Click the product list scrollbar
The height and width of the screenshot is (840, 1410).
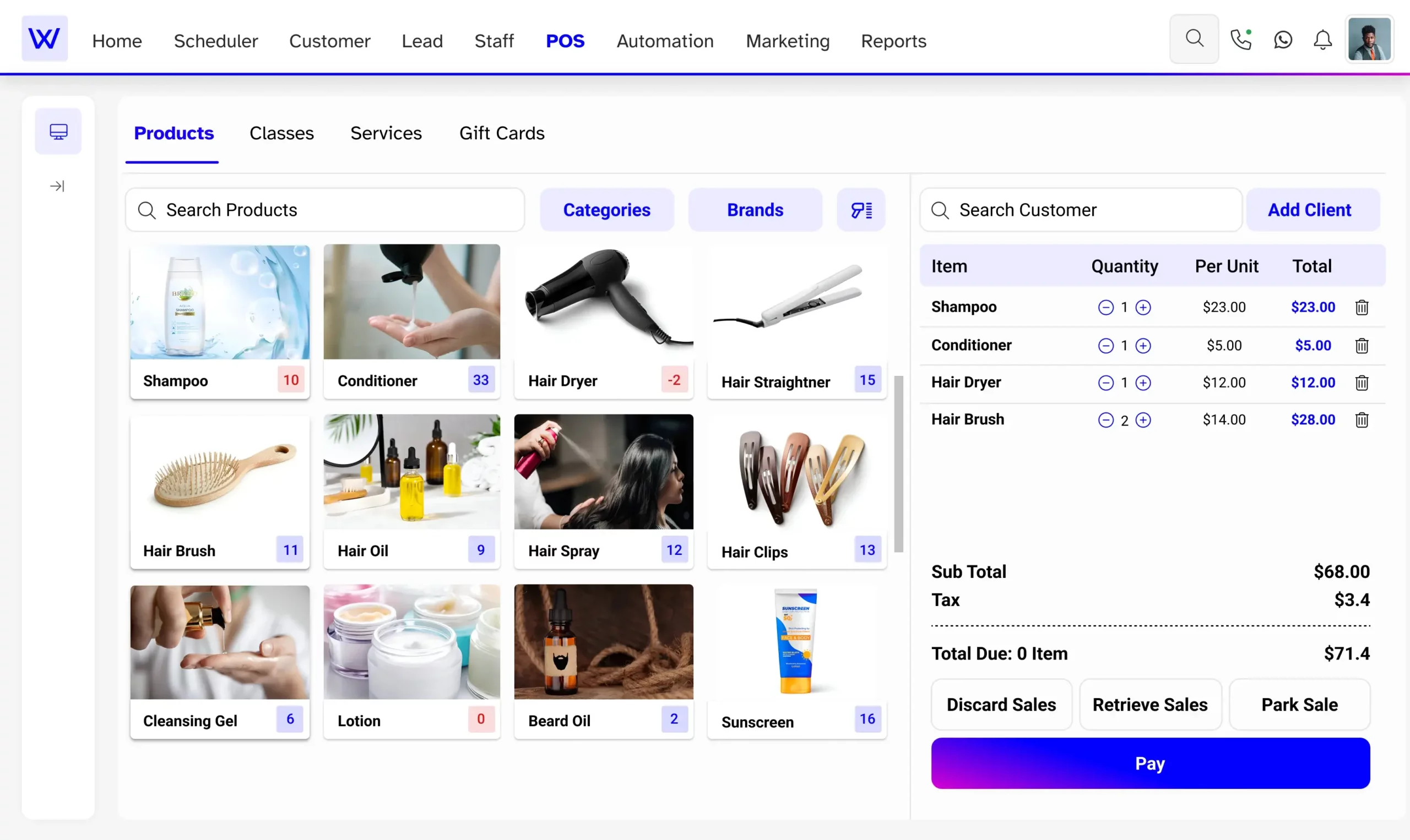pyautogui.click(x=898, y=463)
